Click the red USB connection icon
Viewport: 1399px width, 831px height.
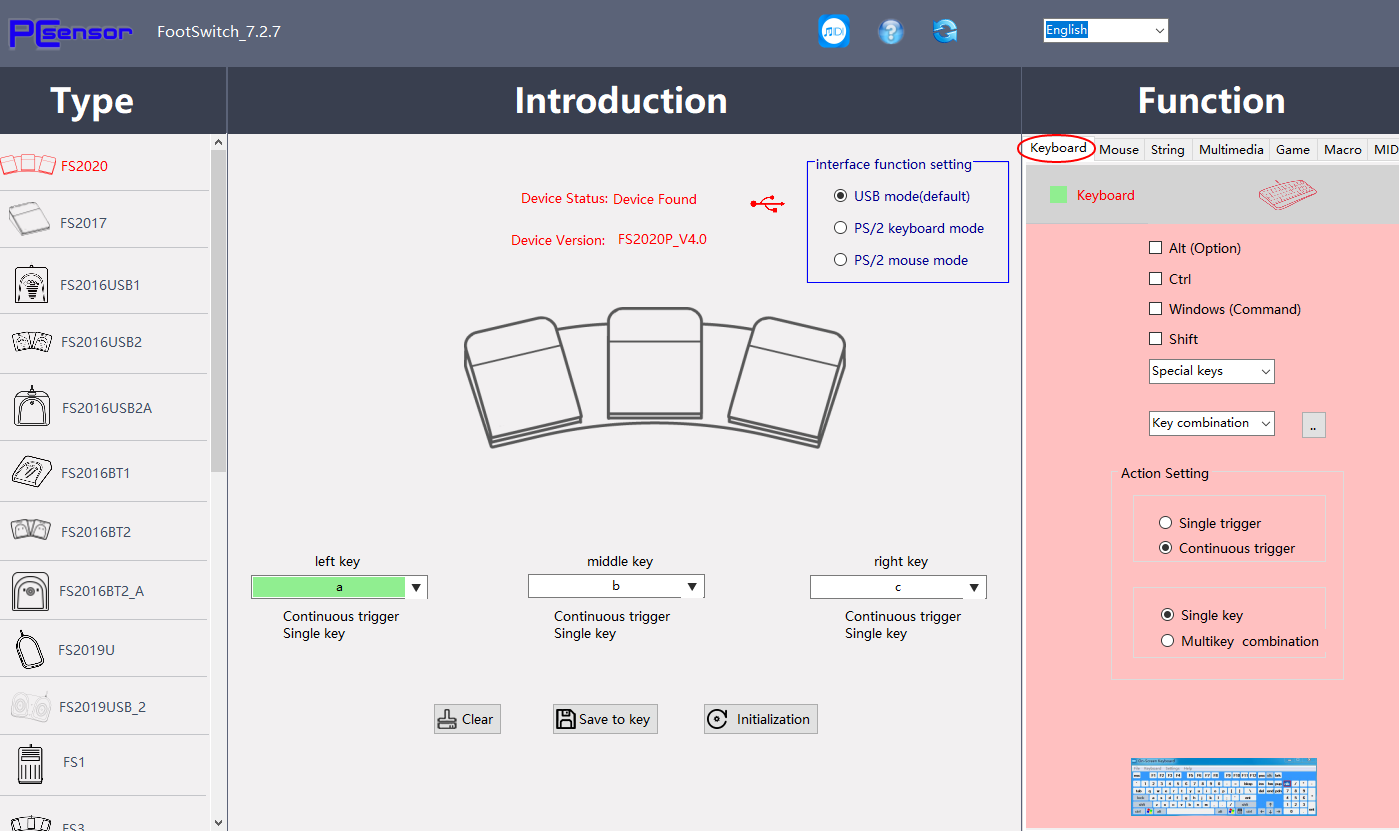tap(767, 204)
